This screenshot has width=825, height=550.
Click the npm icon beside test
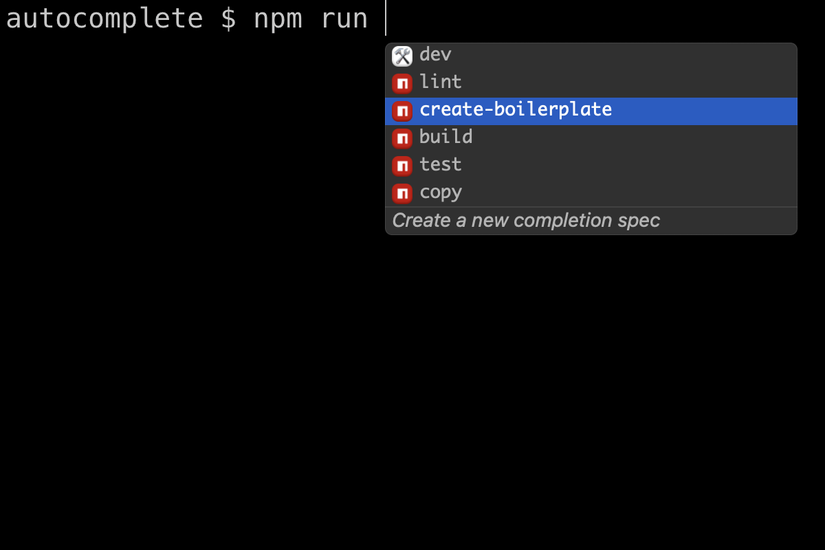coord(402,165)
